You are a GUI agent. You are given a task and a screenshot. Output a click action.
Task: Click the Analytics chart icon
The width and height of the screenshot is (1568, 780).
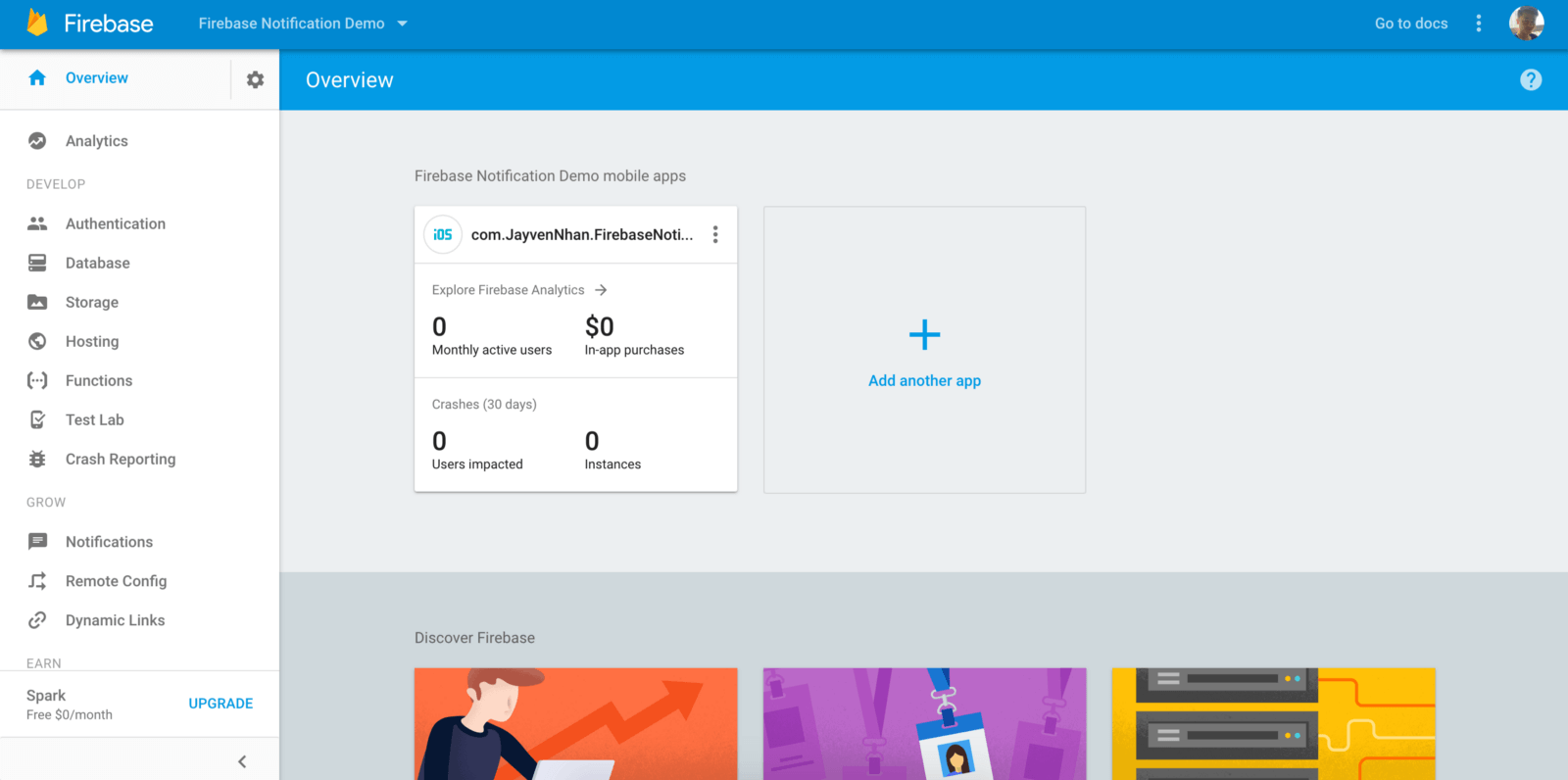tap(37, 141)
